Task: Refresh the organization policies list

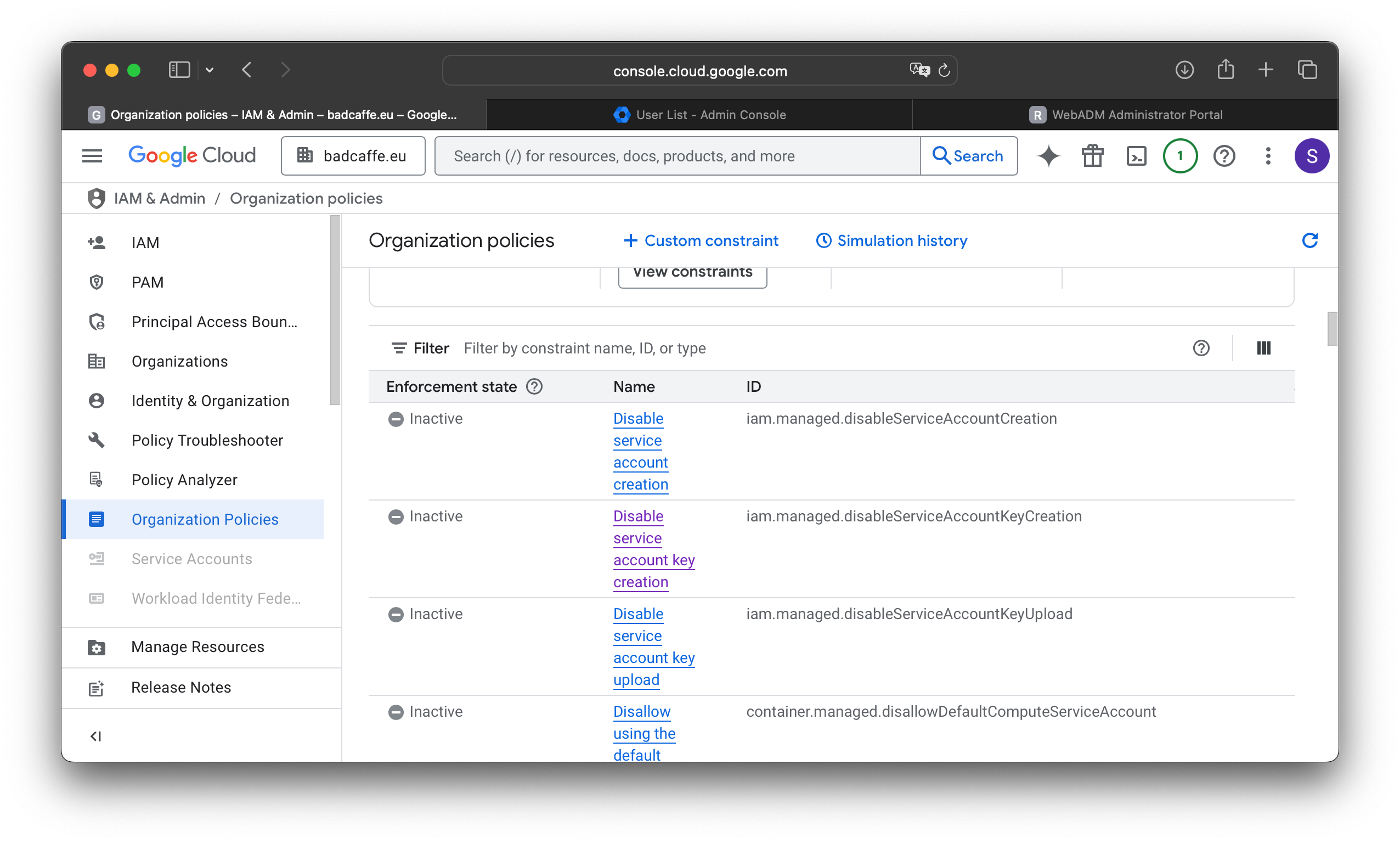Action: click(x=1309, y=240)
